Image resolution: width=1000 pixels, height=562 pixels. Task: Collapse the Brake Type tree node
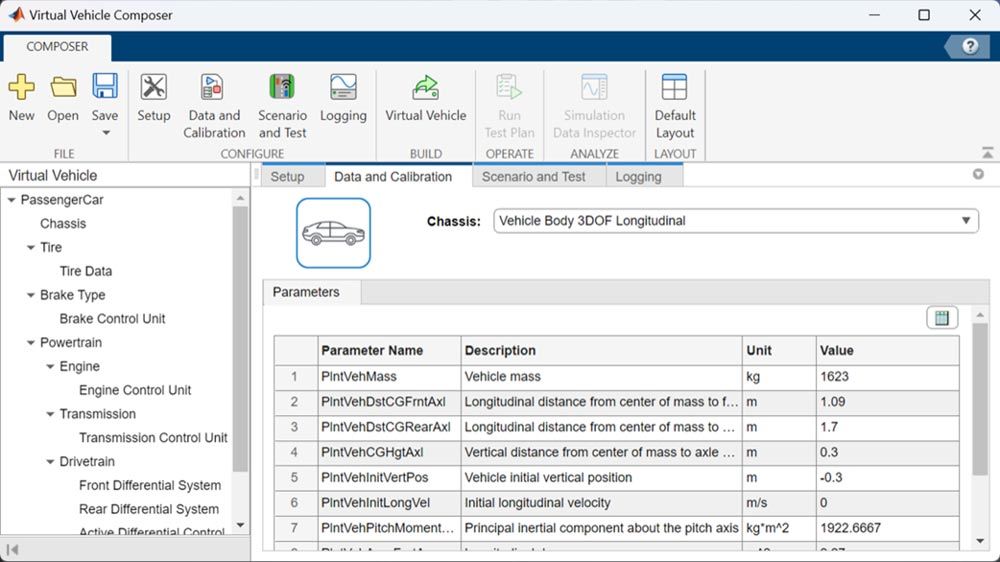click(x=31, y=295)
